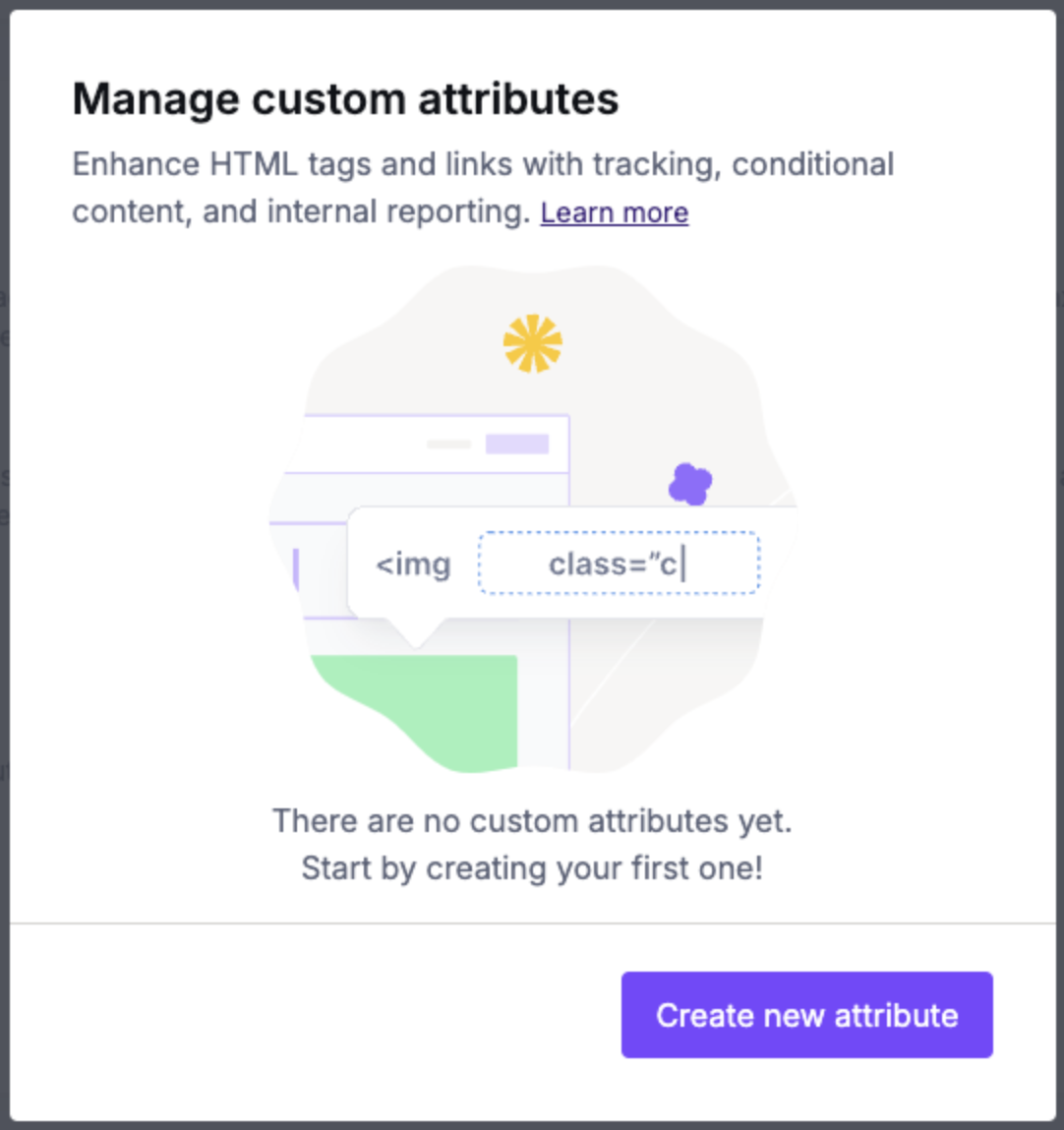Image resolution: width=1064 pixels, height=1130 pixels.
Task: Click the yellow starburst icon in illustration
Action: [x=532, y=344]
